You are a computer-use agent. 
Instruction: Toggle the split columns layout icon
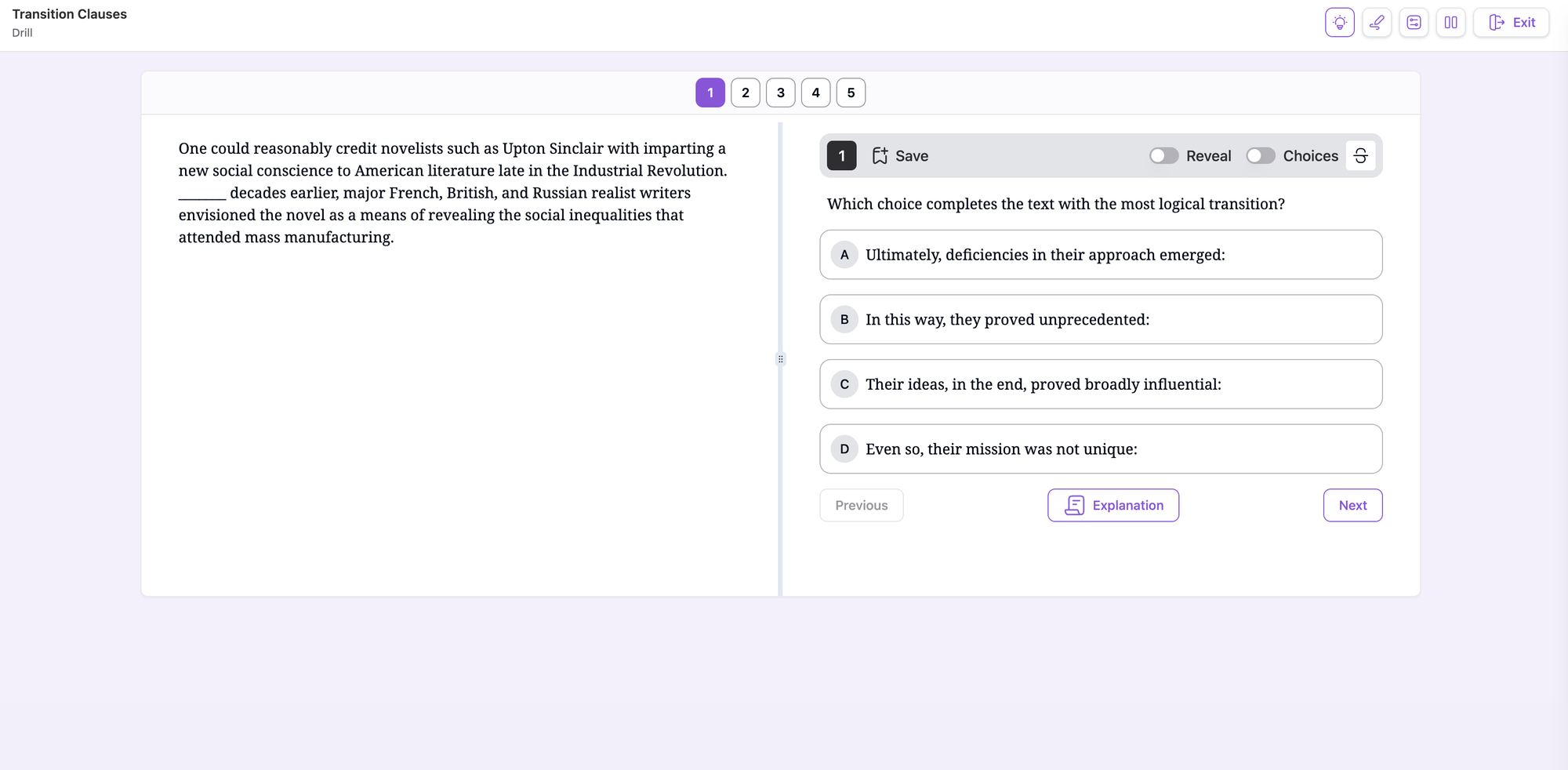1450,23
